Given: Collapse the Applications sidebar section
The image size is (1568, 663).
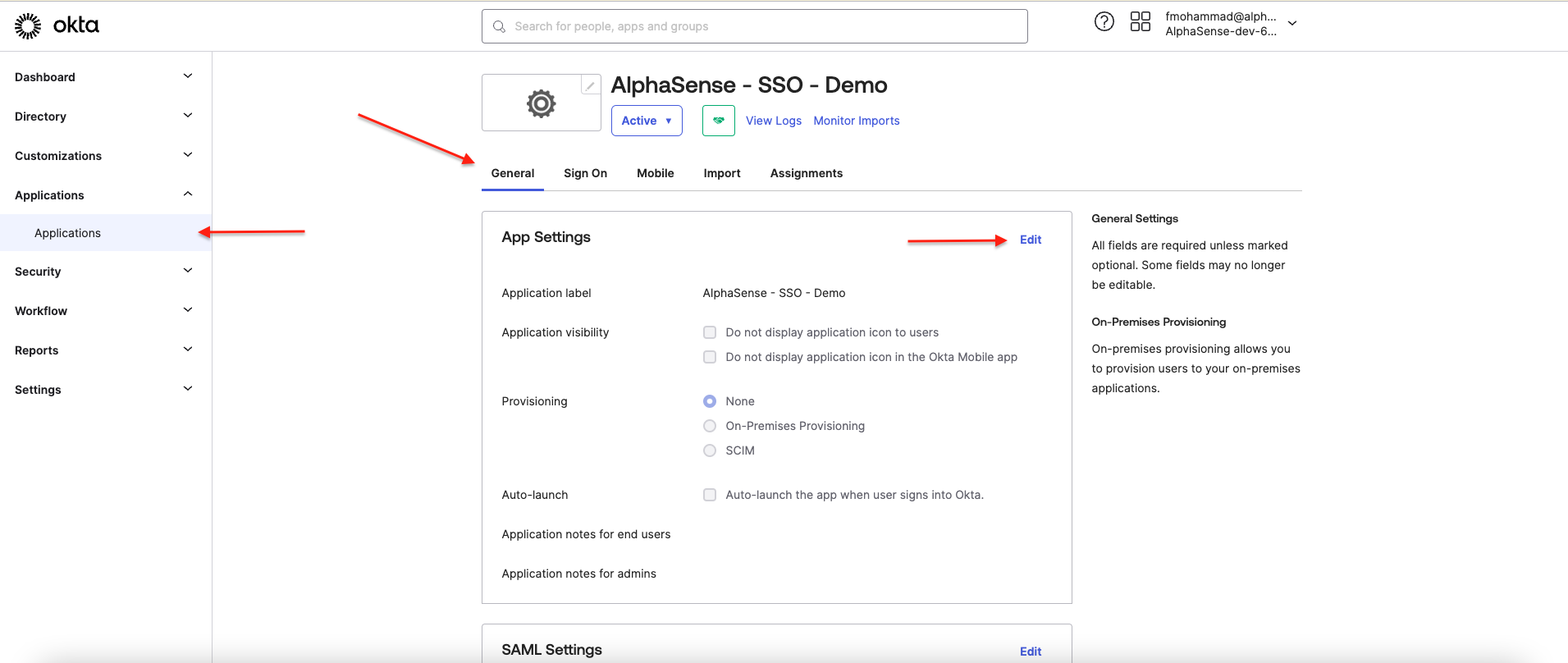Looking at the screenshot, I should (x=105, y=195).
